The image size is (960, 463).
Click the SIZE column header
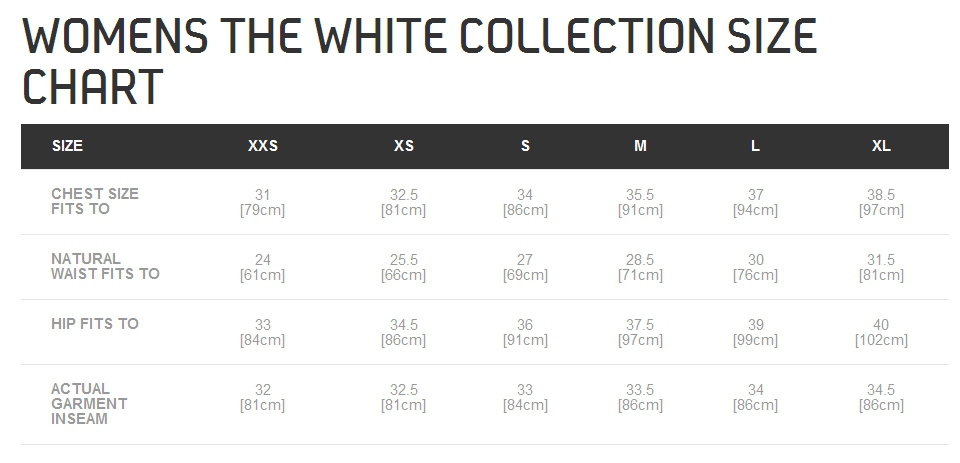[67, 146]
